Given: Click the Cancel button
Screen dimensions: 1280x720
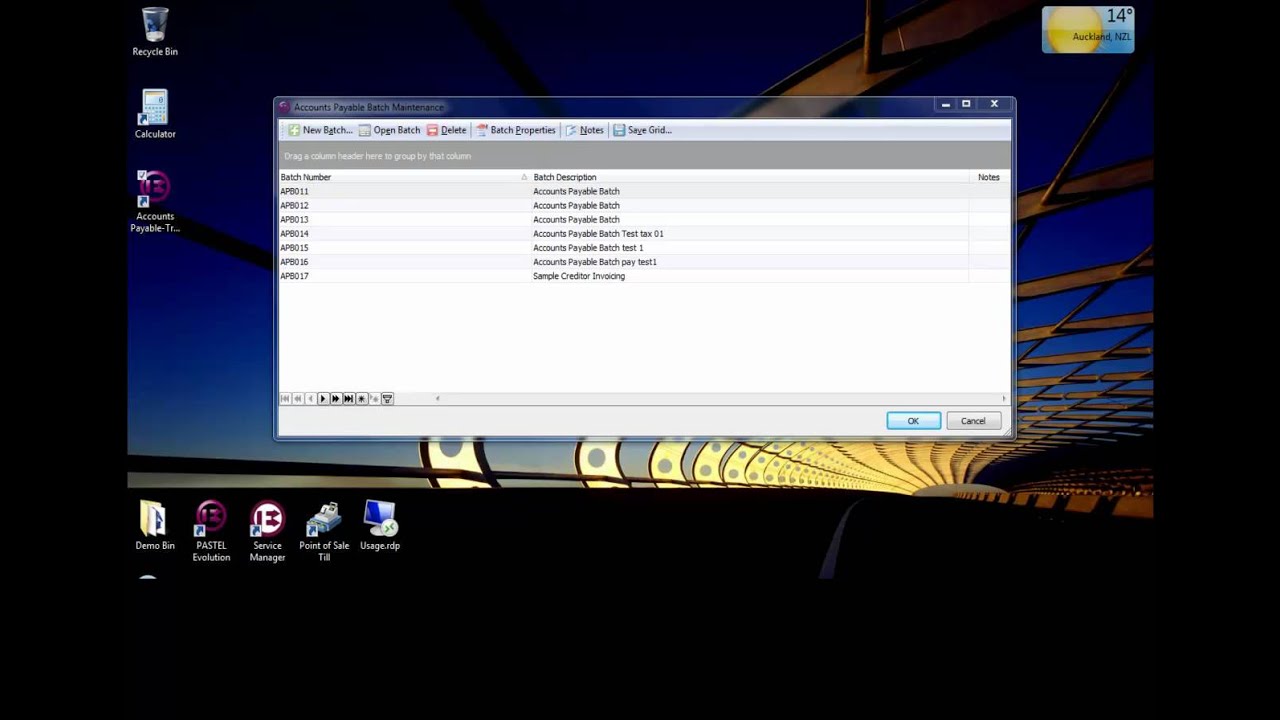Looking at the screenshot, I should (973, 421).
